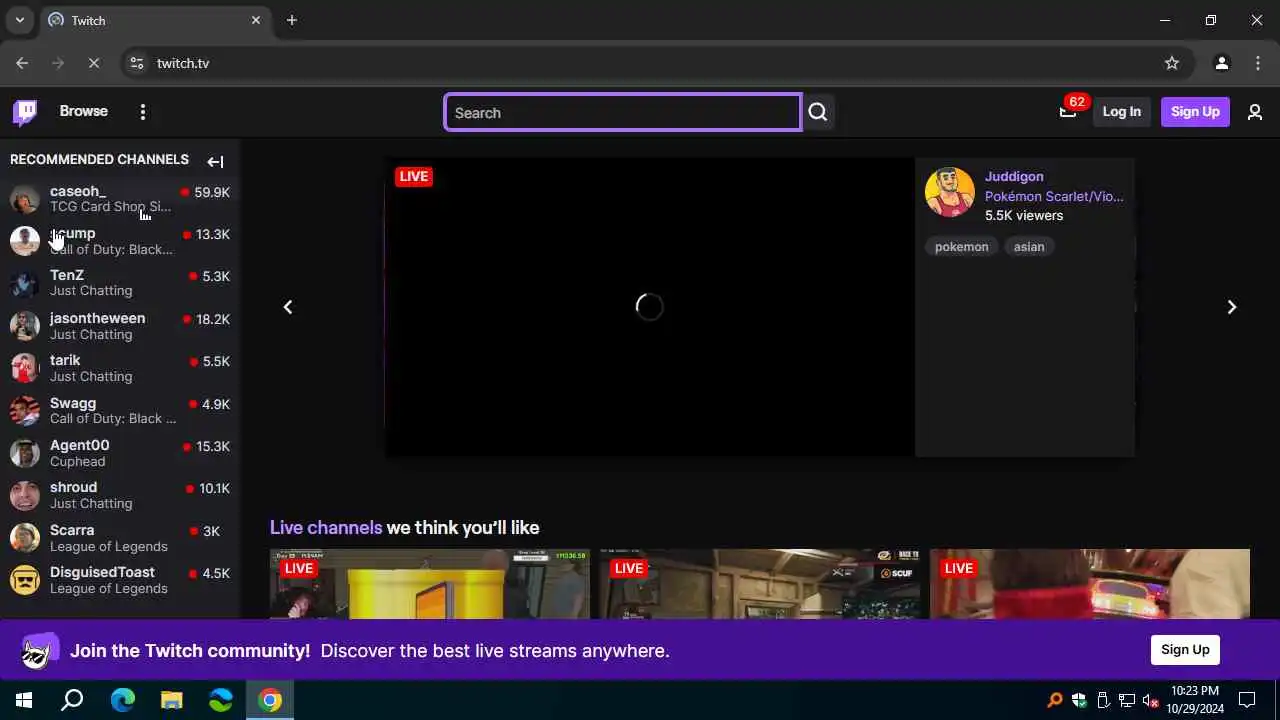Click Agent00 channel avatar
1280x720 pixels.
tap(25, 452)
